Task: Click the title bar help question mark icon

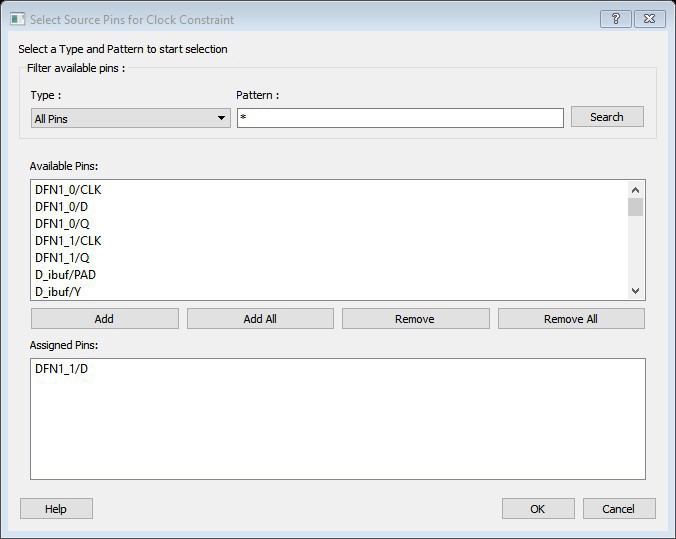Action: click(616, 19)
